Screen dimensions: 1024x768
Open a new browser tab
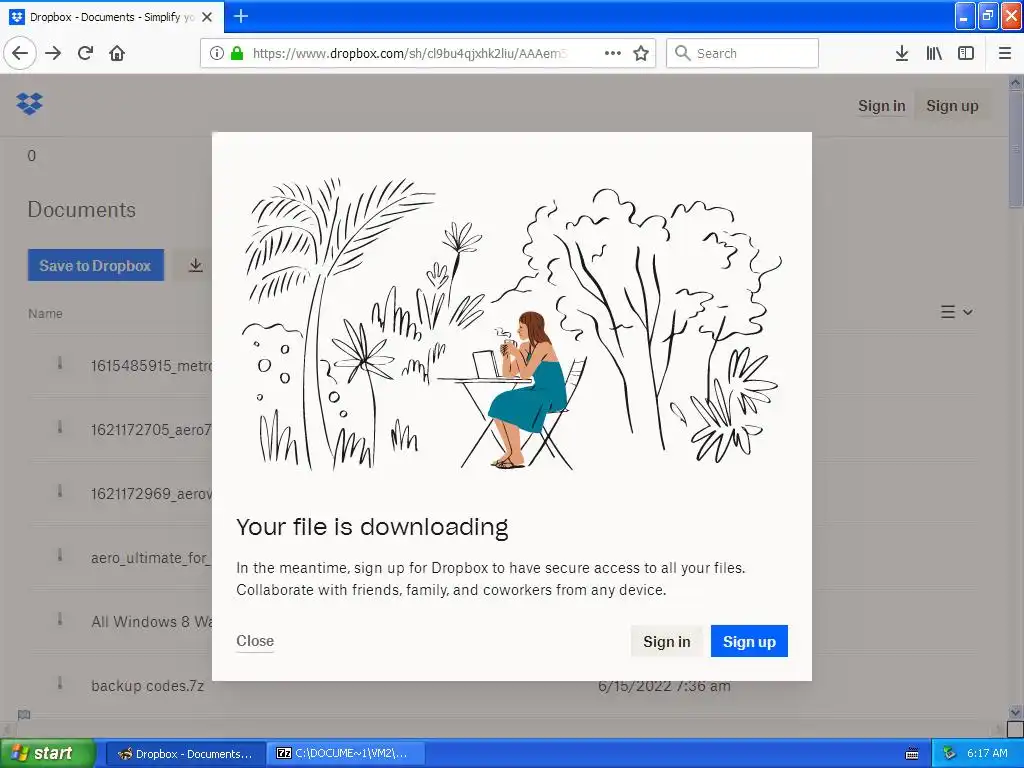(240, 16)
